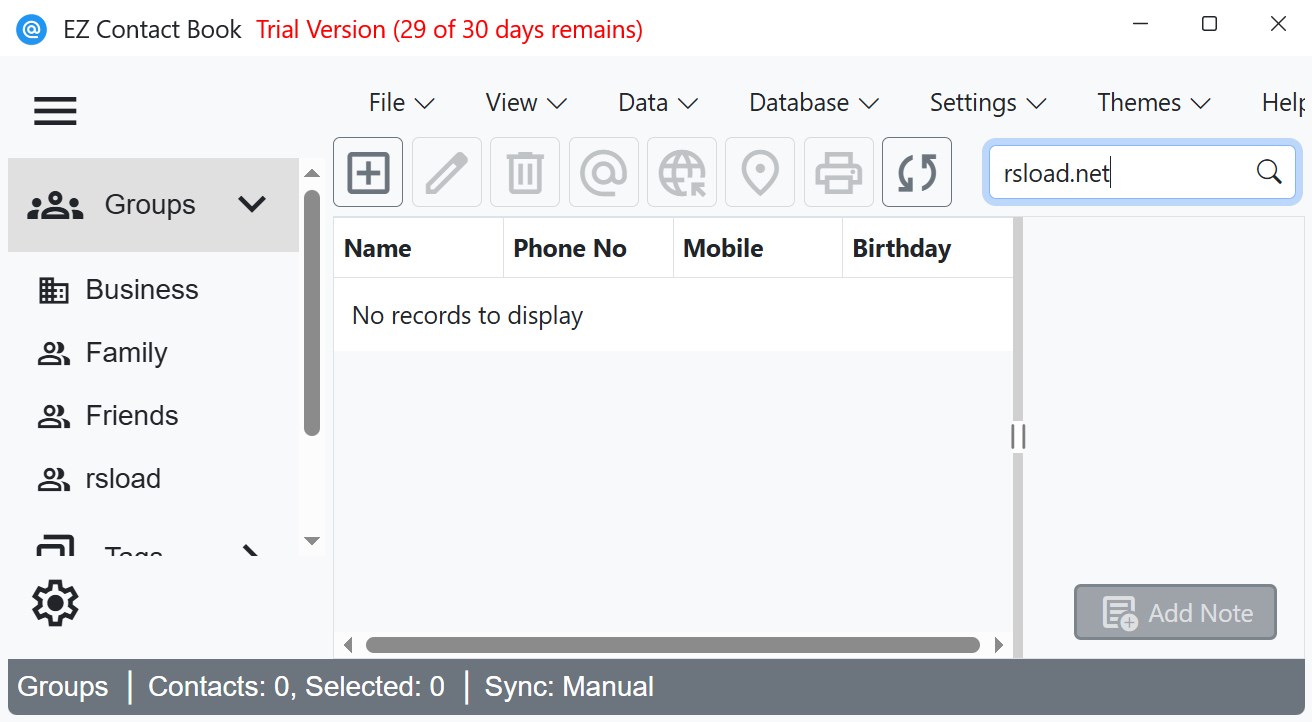Click the trash delete contact icon
Viewport: 1314px width, 722px height.
(x=525, y=173)
